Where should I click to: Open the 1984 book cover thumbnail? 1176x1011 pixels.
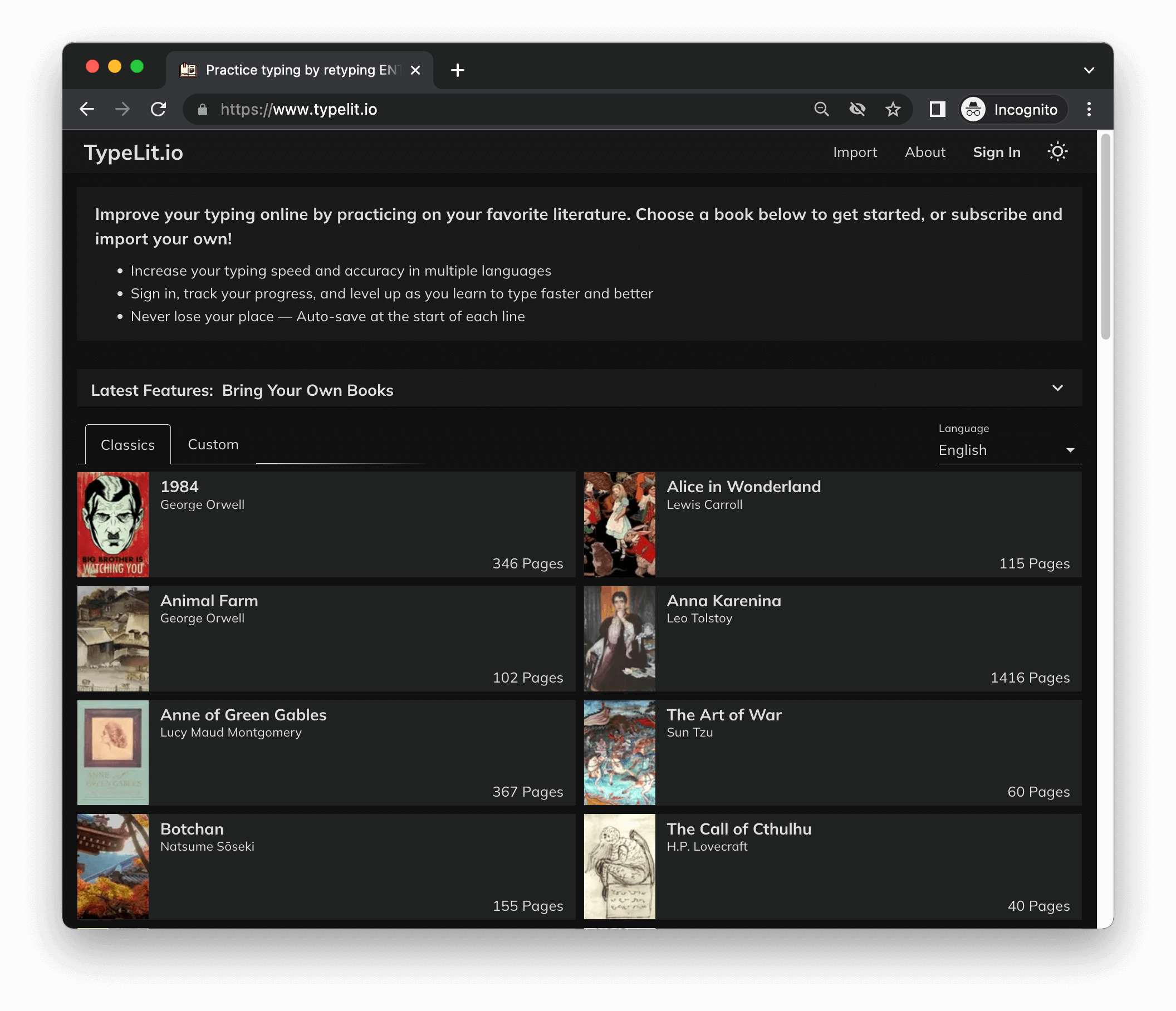[113, 524]
